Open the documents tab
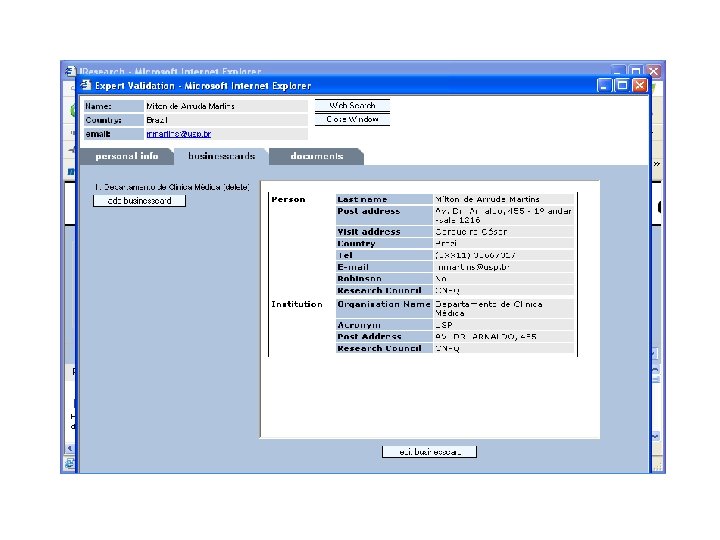The height and width of the screenshot is (540, 720). 316,156
